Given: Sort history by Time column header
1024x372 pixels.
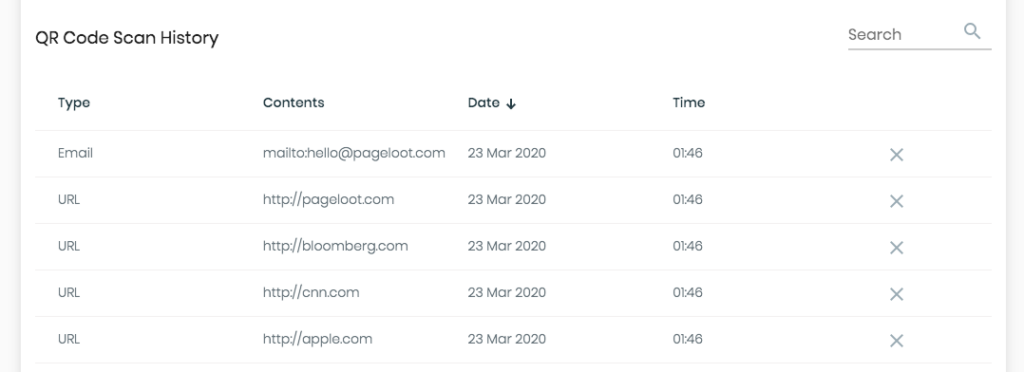Looking at the screenshot, I should coord(688,102).
